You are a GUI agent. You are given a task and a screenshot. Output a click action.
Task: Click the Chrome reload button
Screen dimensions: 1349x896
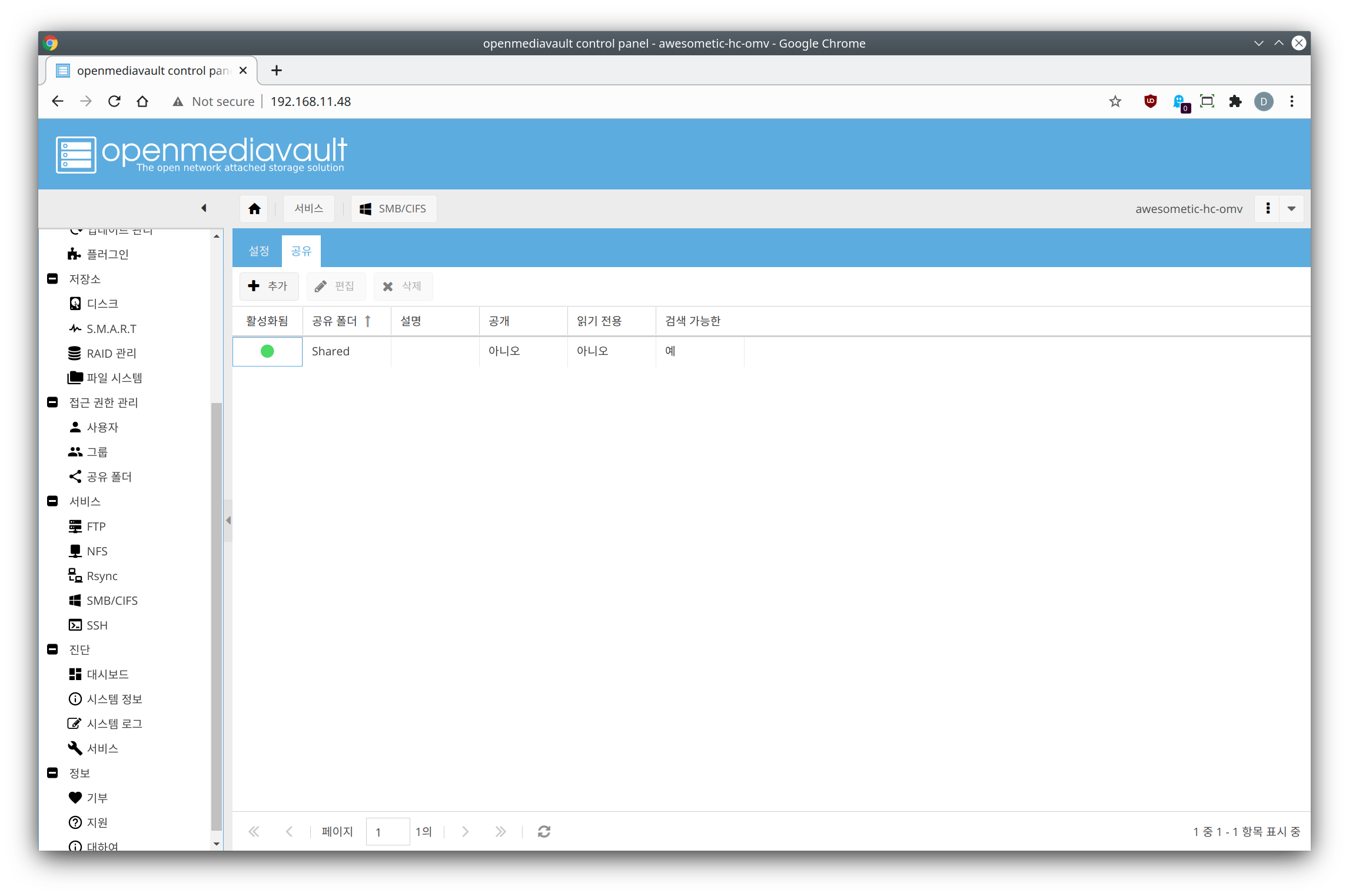[114, 101]
